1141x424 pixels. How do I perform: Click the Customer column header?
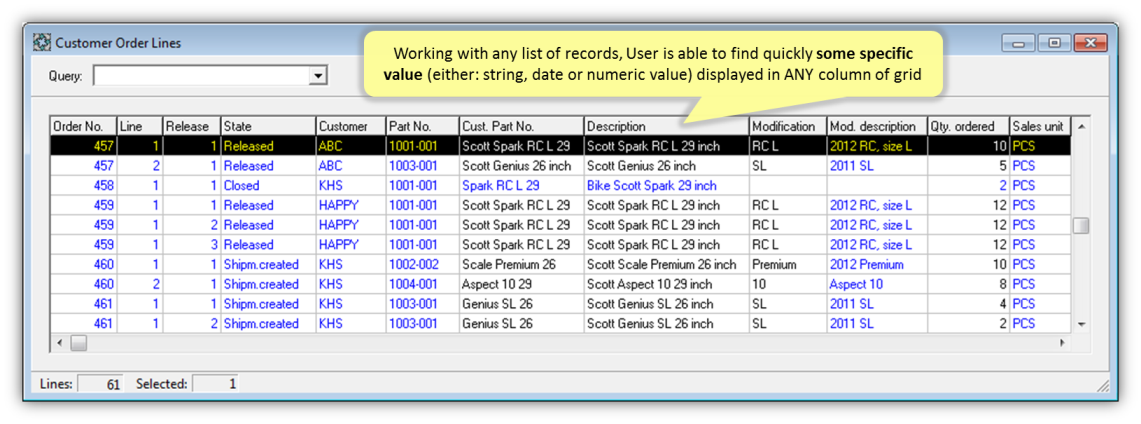coord(349,127)
